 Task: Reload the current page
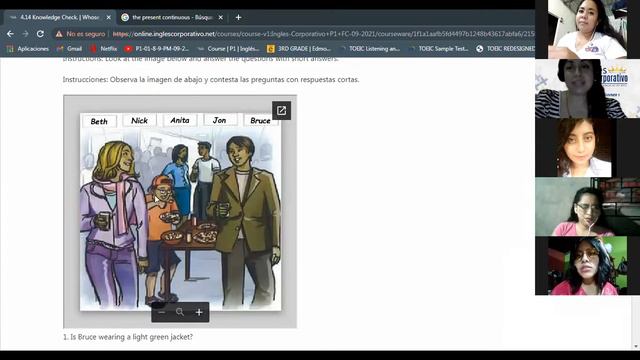pyautogui.click(x=40, y=34)
